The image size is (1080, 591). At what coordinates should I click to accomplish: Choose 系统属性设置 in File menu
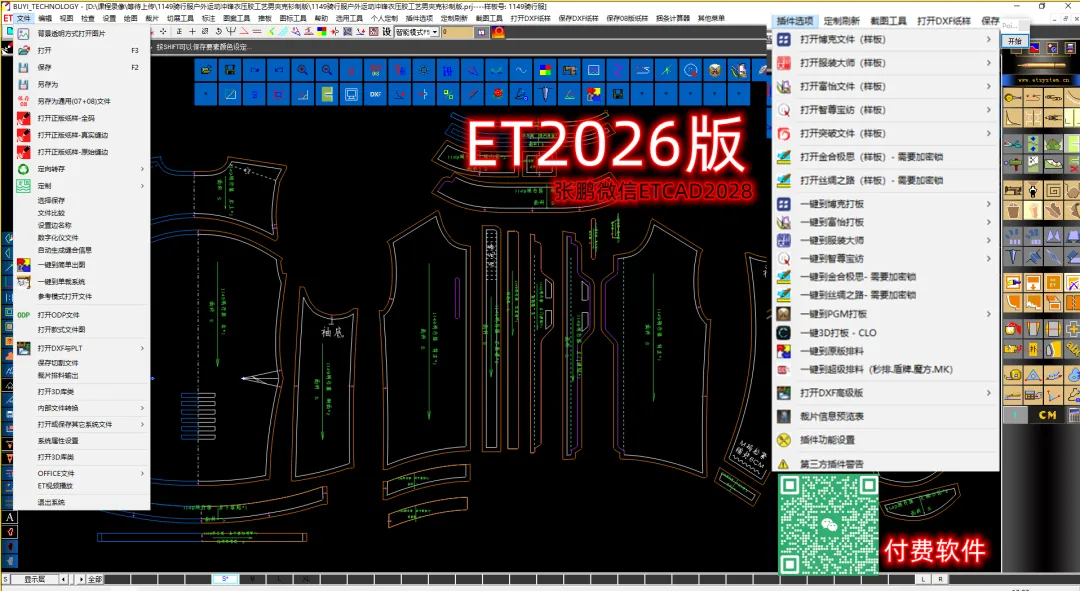pyautogui.click(x=58, y=441)
